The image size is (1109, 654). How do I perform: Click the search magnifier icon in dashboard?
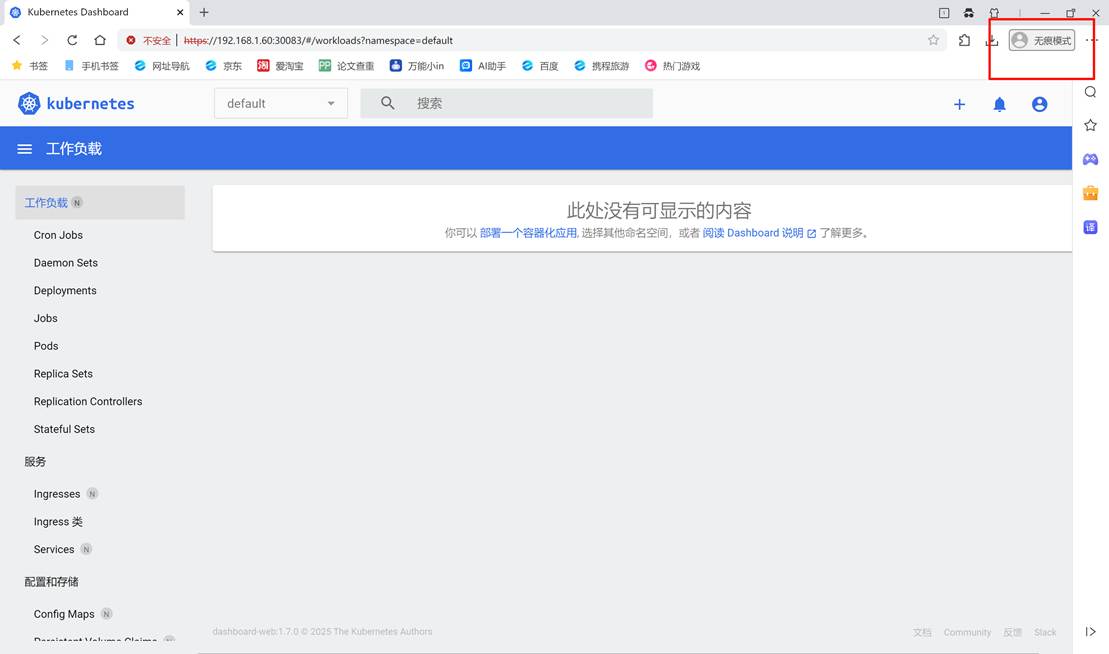tap(388, 103)
